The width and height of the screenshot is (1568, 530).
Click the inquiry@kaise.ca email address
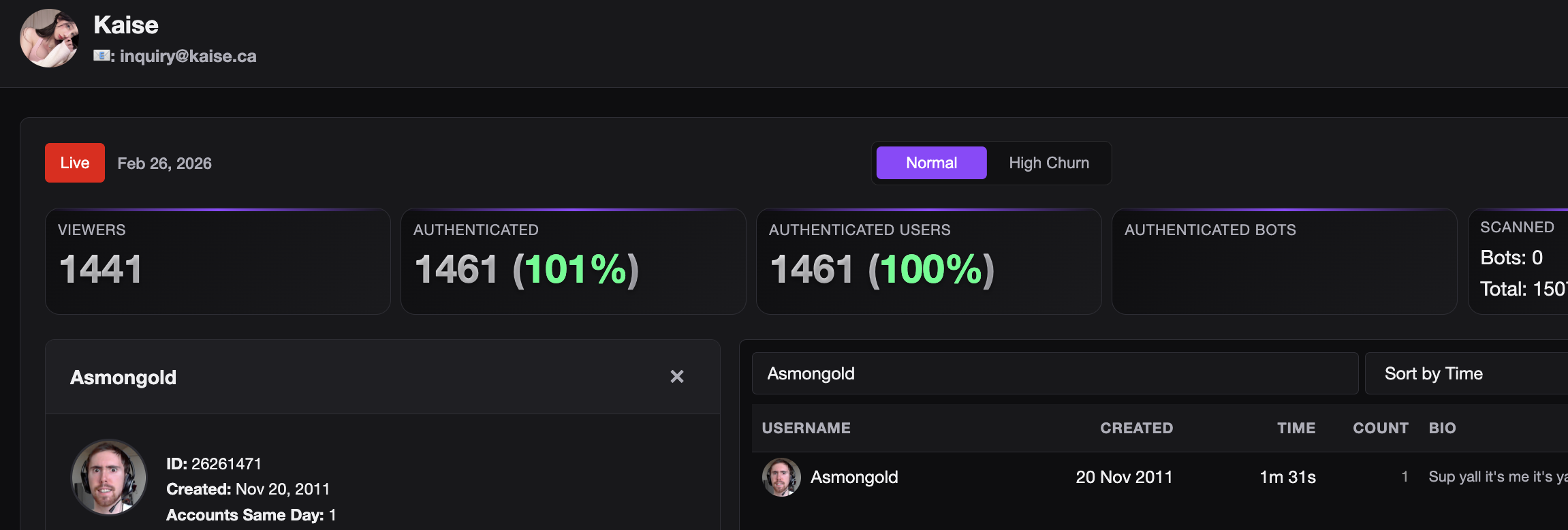[188, 56]
